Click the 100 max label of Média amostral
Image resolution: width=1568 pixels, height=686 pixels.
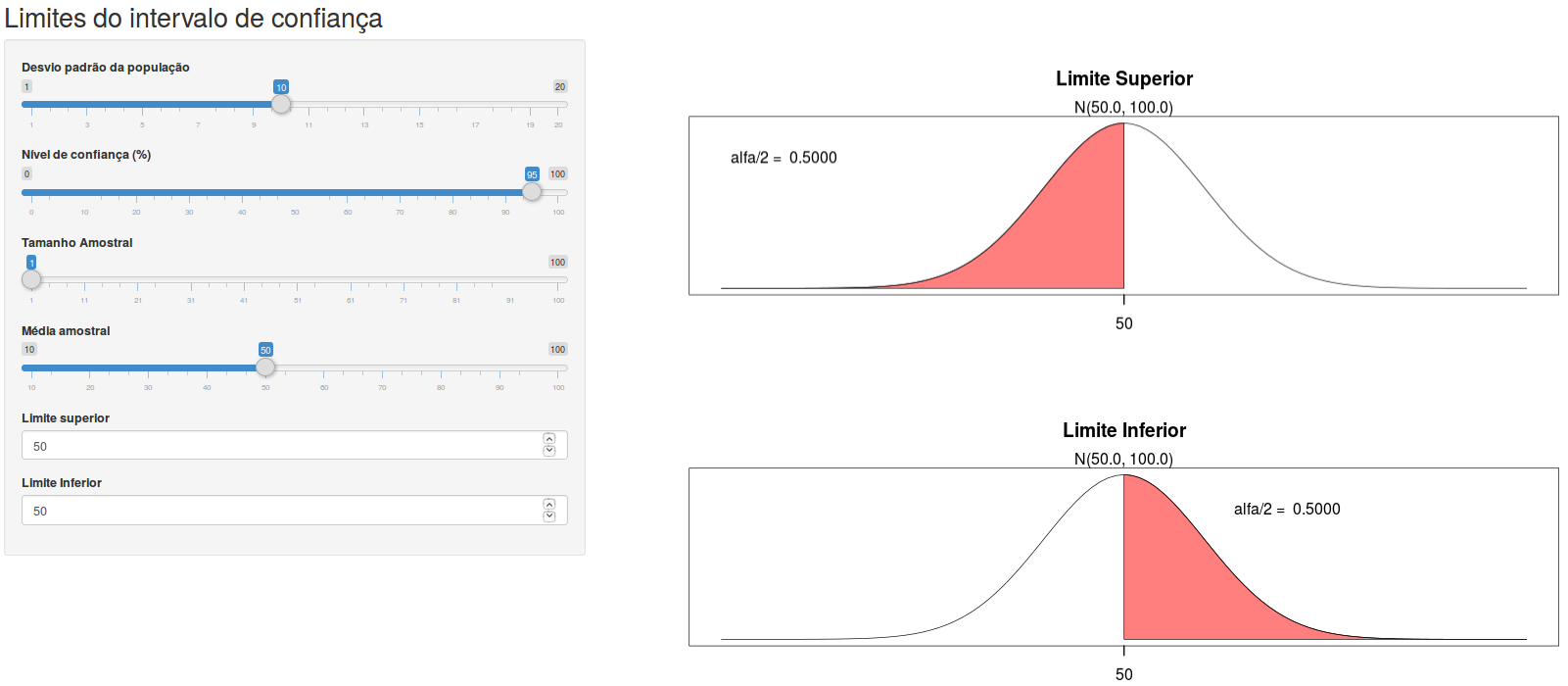(557, 349)
